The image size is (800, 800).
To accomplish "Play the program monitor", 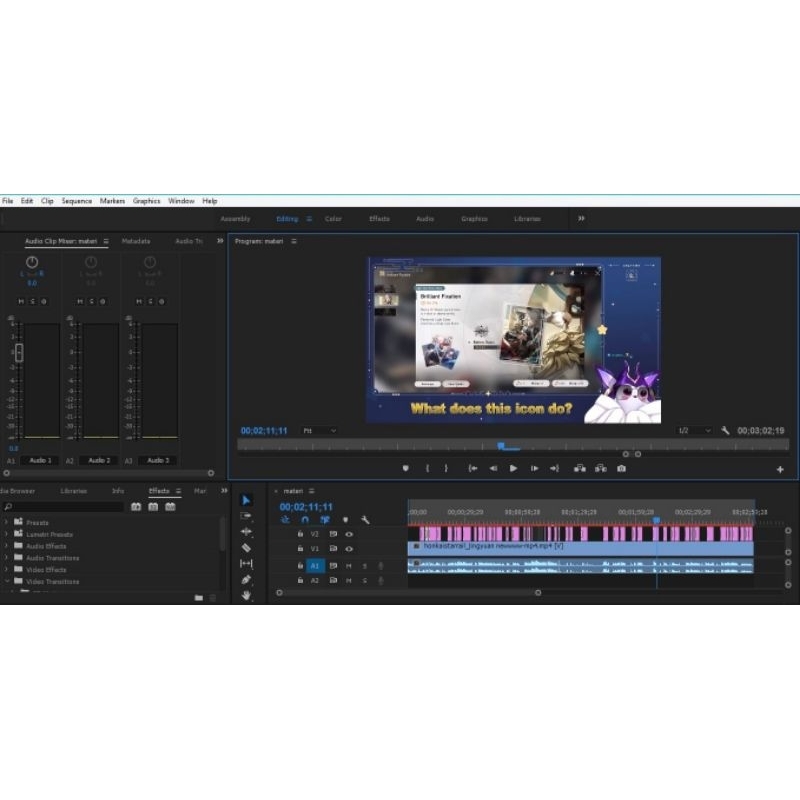I will [x=513, y=468].
